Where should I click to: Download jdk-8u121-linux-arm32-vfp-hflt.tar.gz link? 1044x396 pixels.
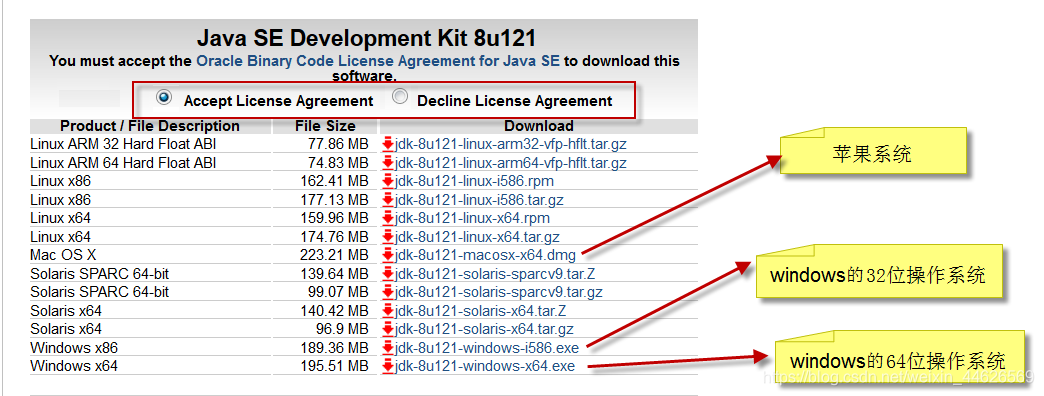pos(511,144)
